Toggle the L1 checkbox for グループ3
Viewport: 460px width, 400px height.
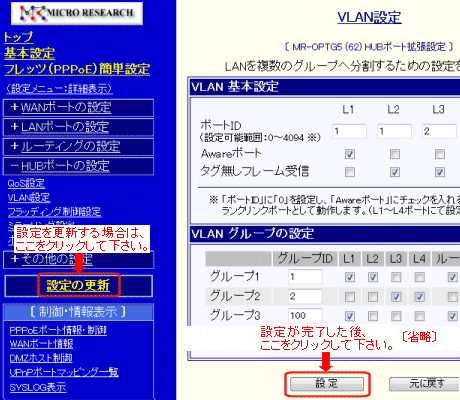350,316
